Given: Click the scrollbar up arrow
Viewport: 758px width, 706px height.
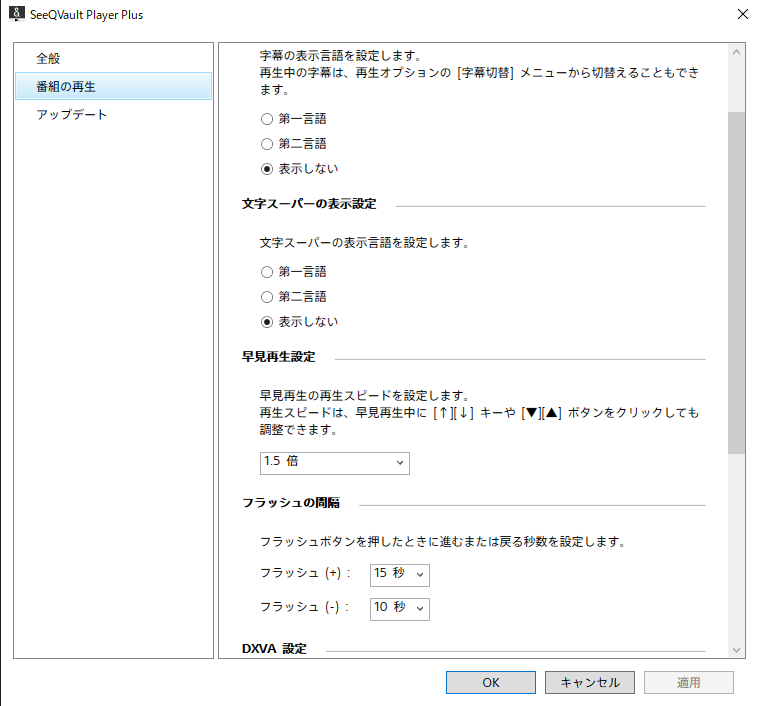Looking at the screenshot, I should (x=736, y=52).
